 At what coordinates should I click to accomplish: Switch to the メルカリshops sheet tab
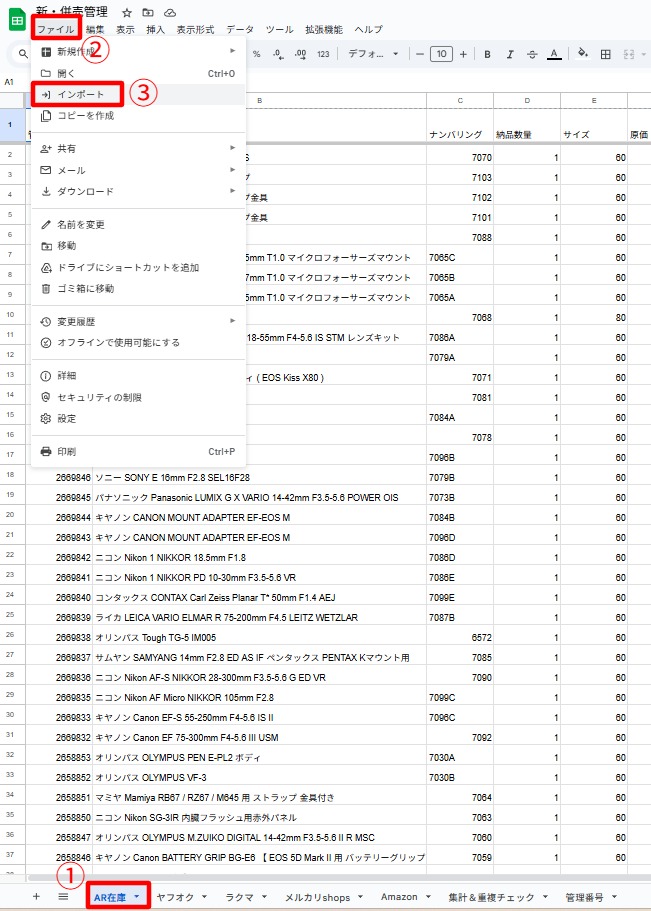coord(318,897)
